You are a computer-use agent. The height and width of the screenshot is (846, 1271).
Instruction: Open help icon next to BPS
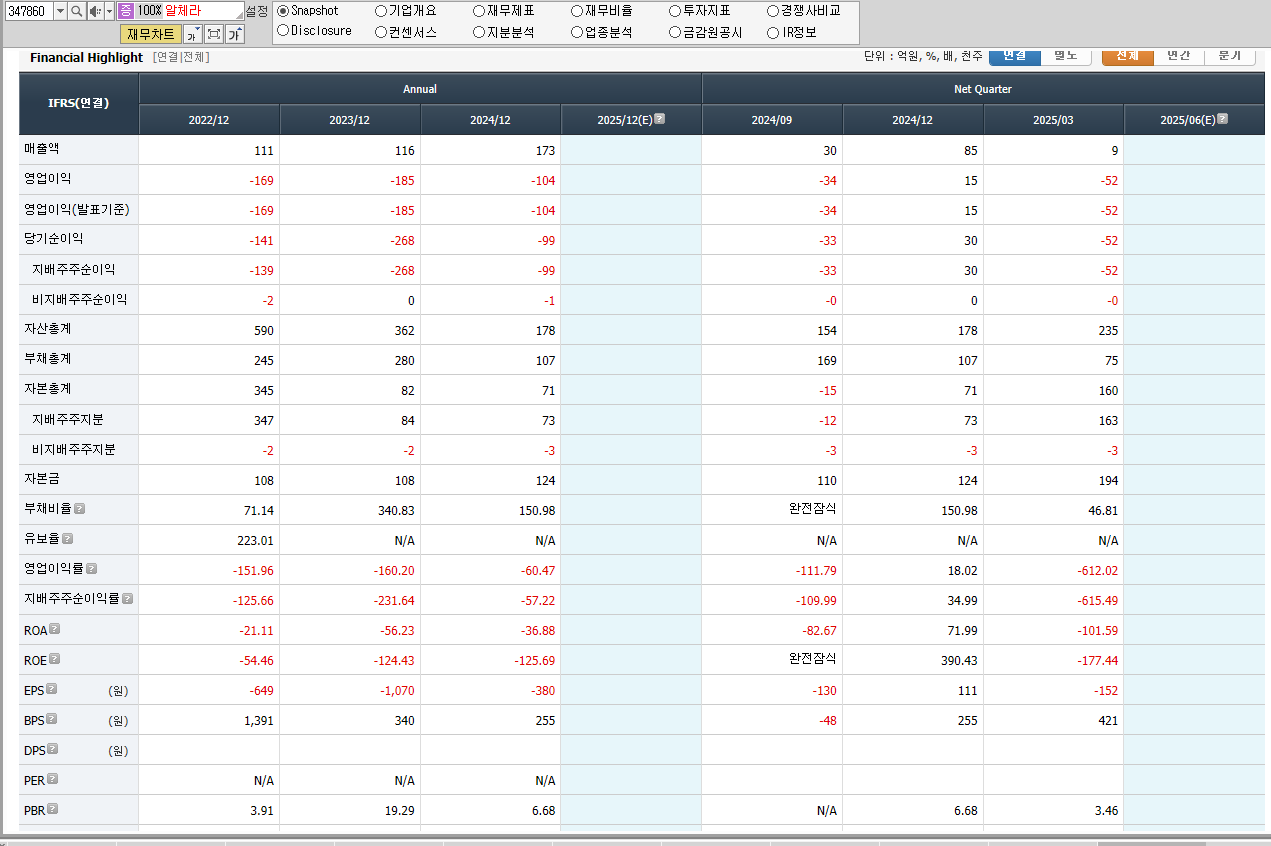[52, 718]
